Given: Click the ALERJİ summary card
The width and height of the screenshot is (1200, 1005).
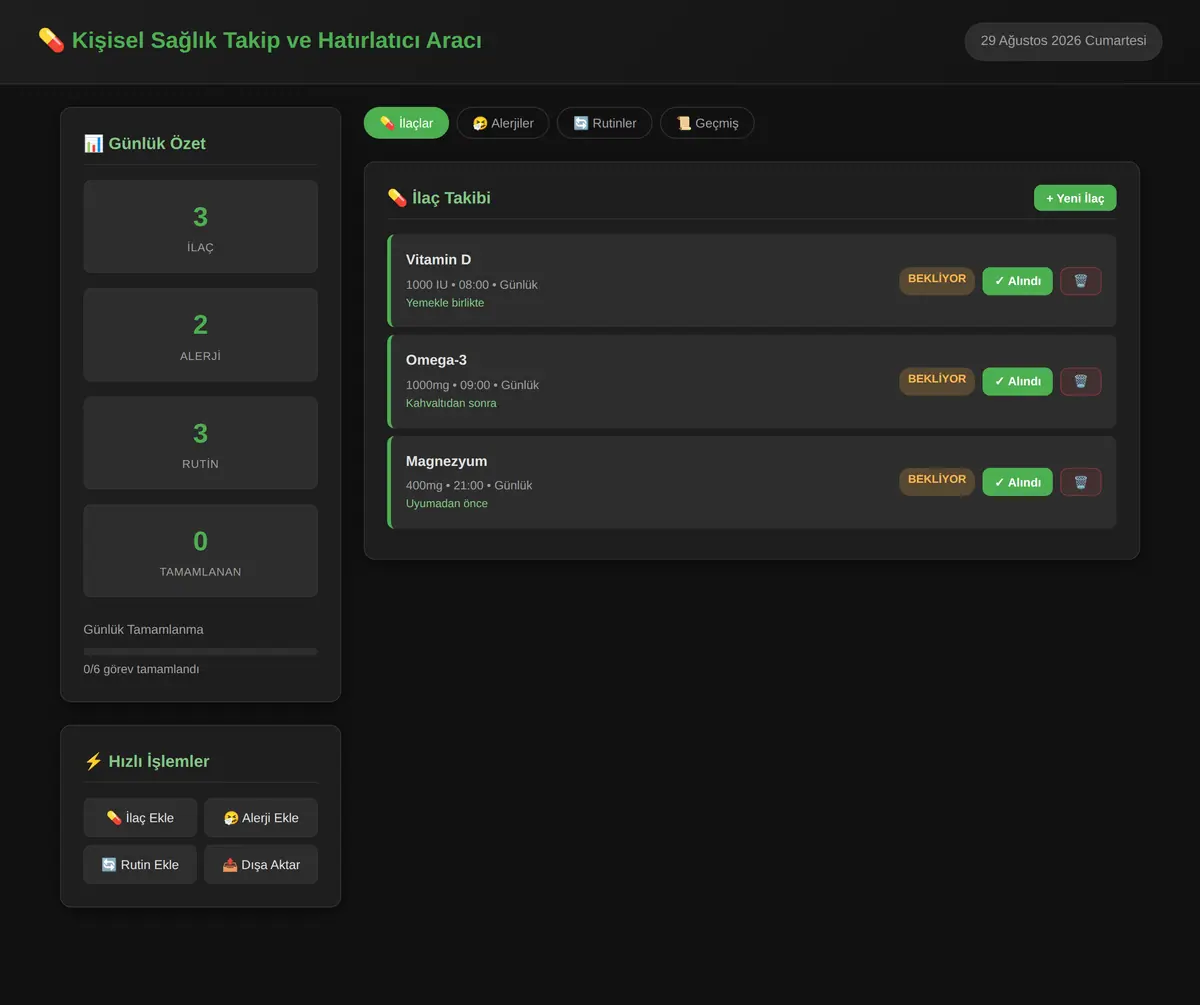Looking at the screenshot, I should click(200, 334).
